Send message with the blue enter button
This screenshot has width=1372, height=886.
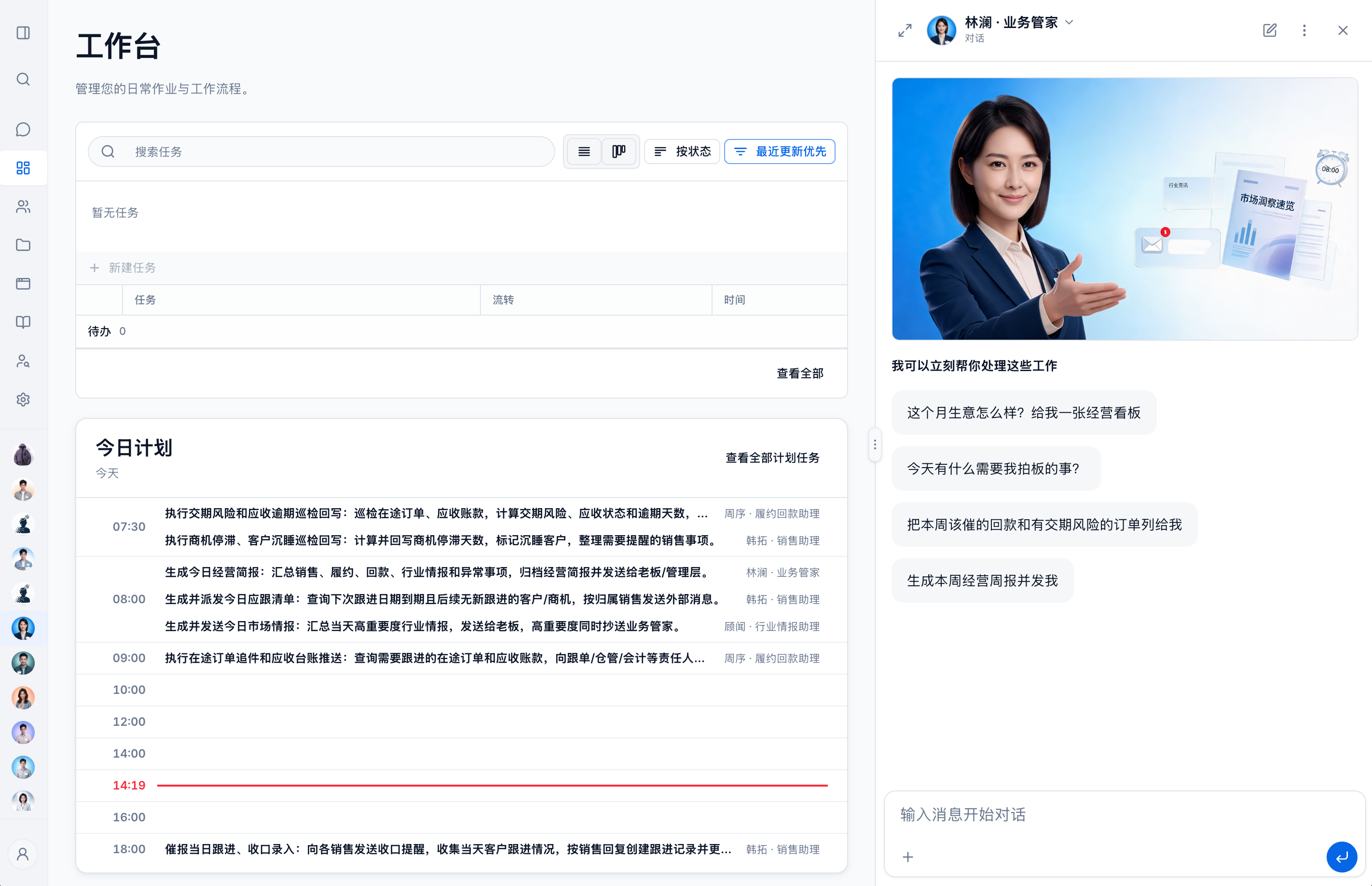tap(1342, 857)
